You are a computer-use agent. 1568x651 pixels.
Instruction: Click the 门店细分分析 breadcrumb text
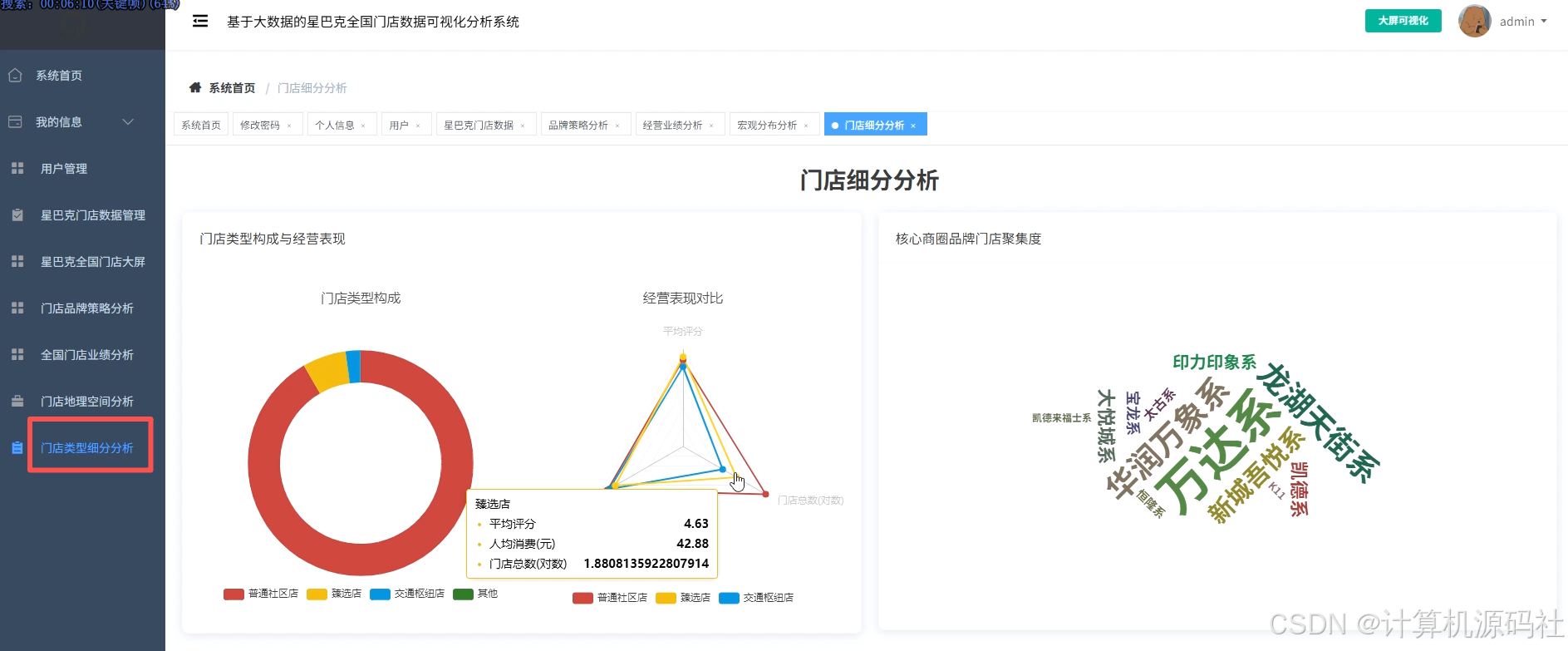[312, 88]
